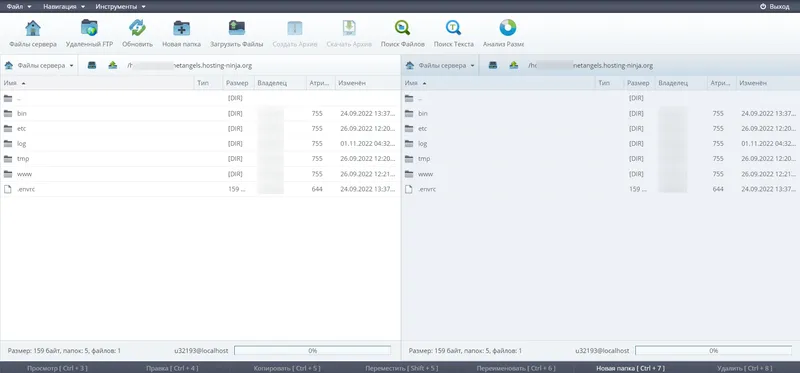
Task: Select the log folder name in right pane
Action: tap(422, 143)
